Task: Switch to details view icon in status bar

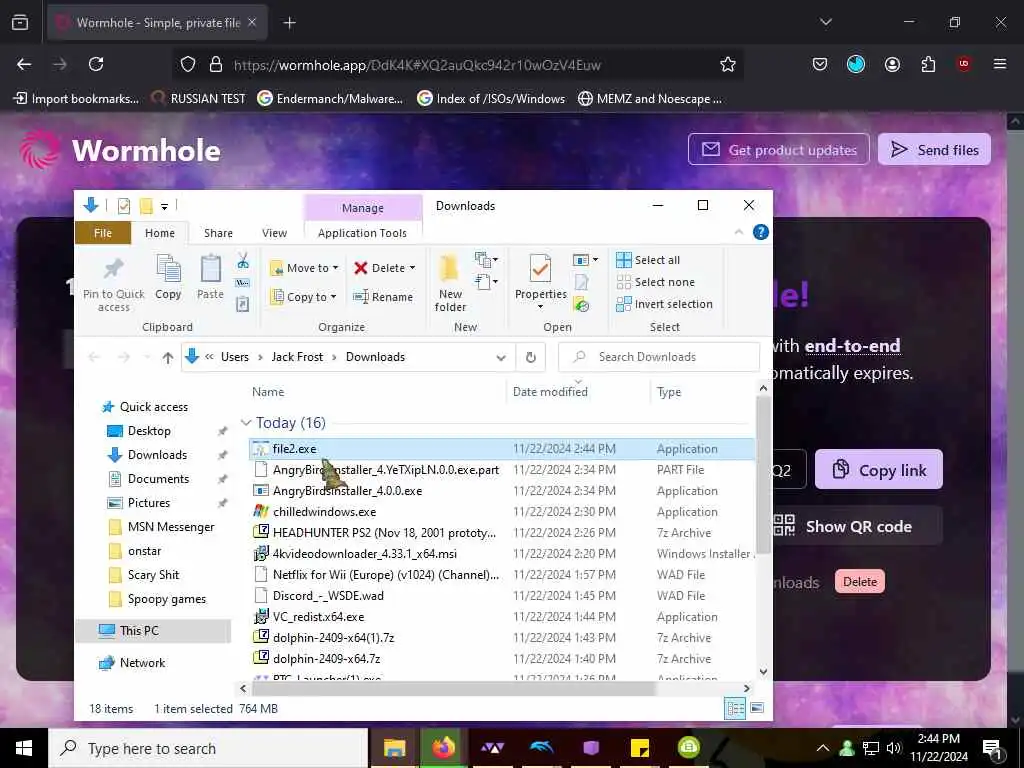Action: click(x=735, y=709)
